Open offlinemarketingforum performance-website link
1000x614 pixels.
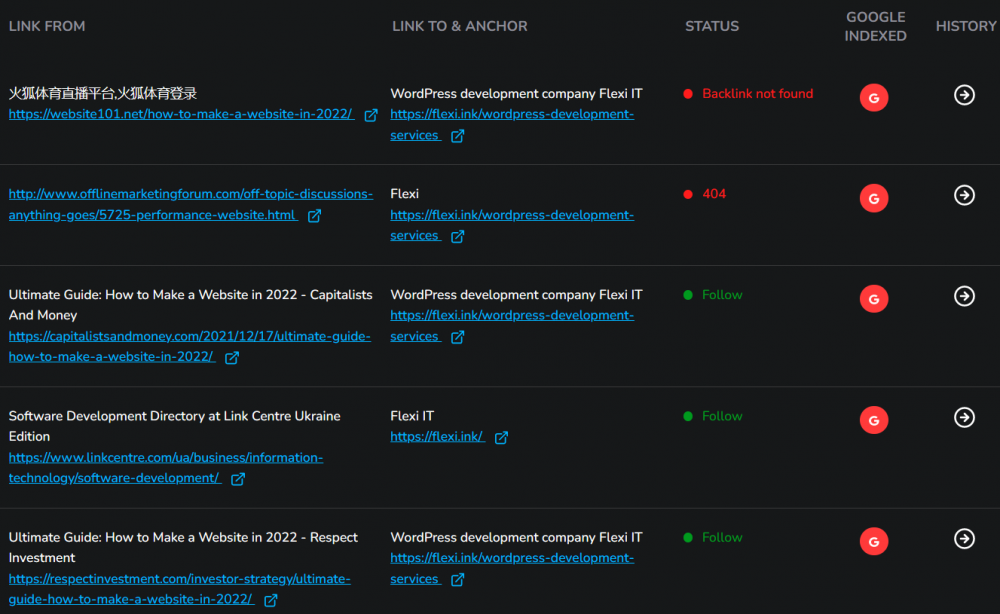click(x=191, y=205)
